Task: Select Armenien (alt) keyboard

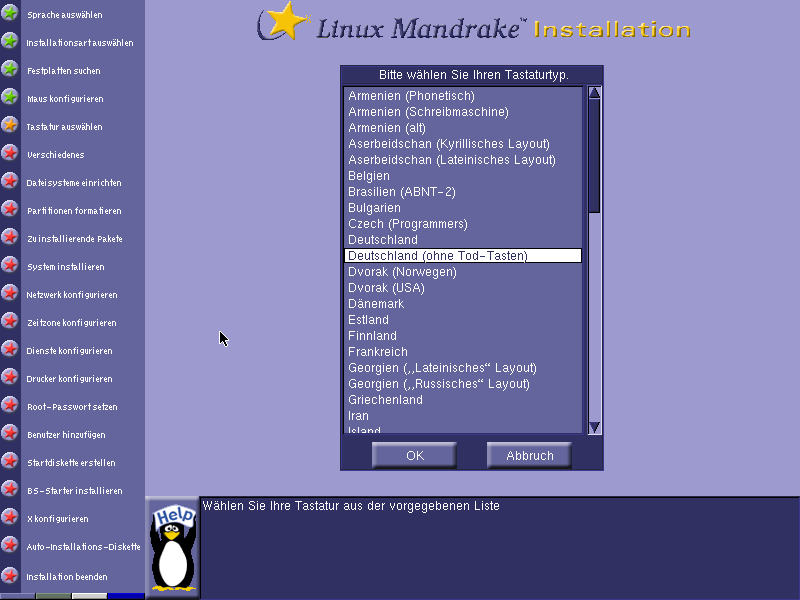Action: tap(463, 128)
